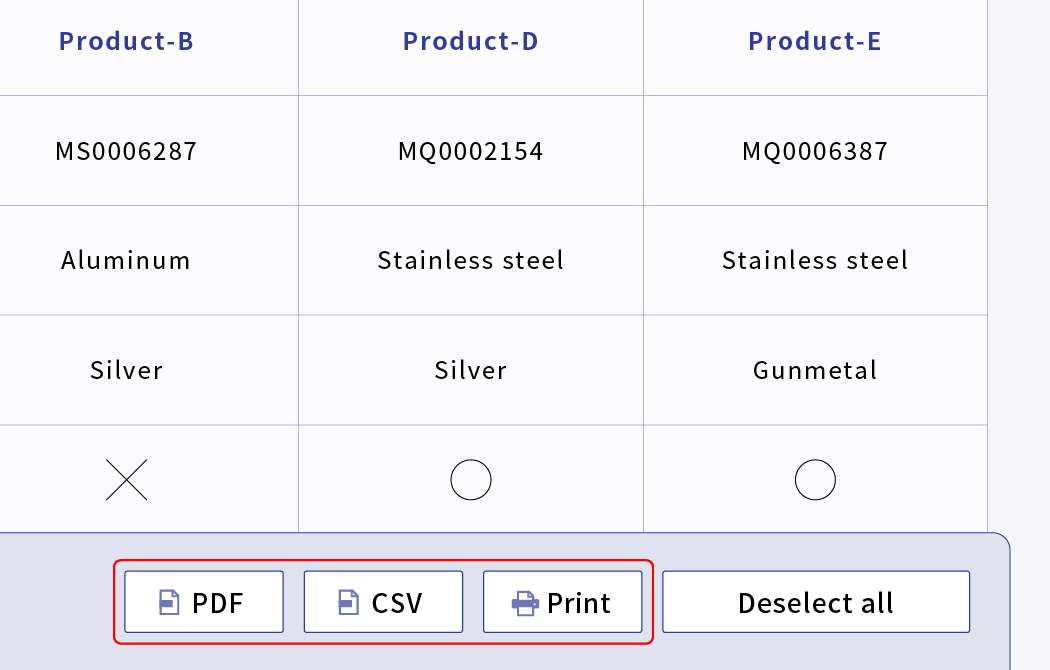Deselect all compared products

pyautogui.click(x=816, y=602)
